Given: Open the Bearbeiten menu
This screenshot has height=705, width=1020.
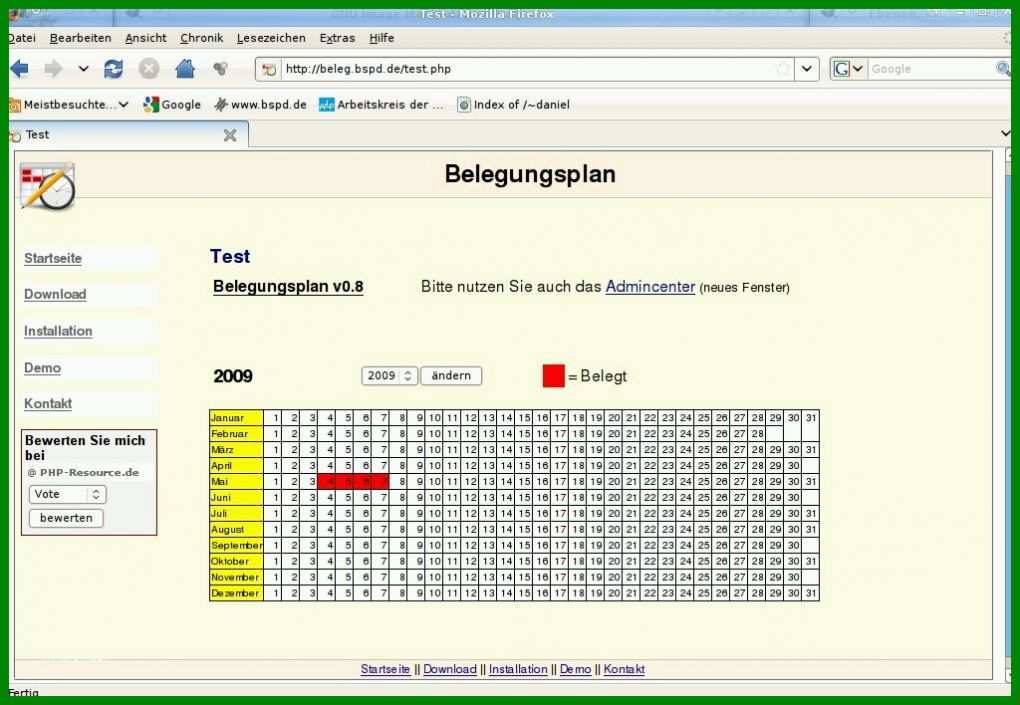Looking at the screenshot, I should coord(81,38).
